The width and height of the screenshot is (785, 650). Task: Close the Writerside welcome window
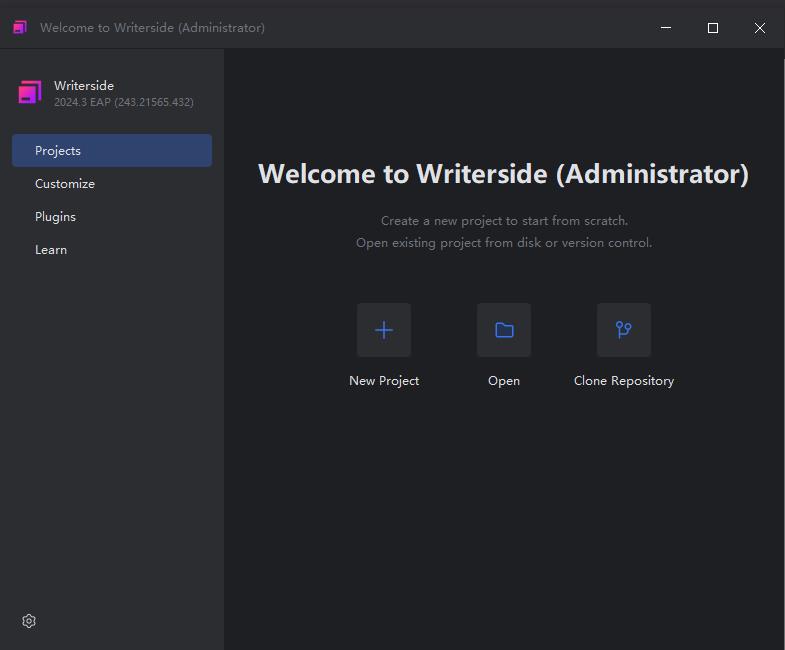[760, 28]
